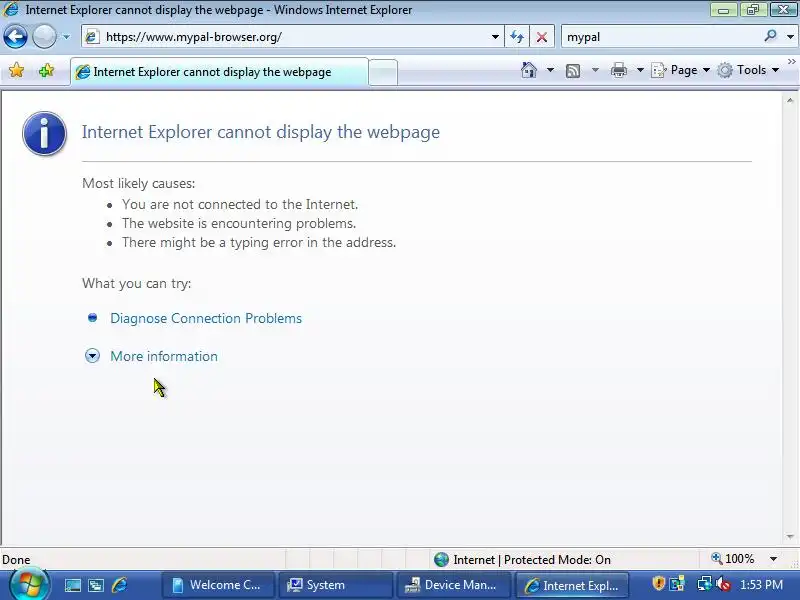800x600 pixels.
Task: Click the Done status bar text
Action: [16, 560]
